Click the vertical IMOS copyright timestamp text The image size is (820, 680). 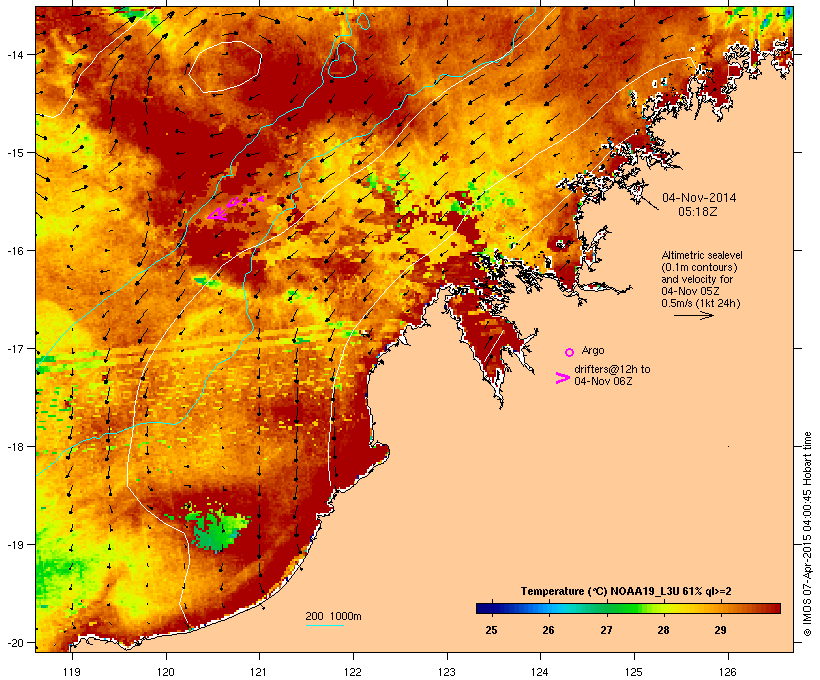click(x=807, y=534)
